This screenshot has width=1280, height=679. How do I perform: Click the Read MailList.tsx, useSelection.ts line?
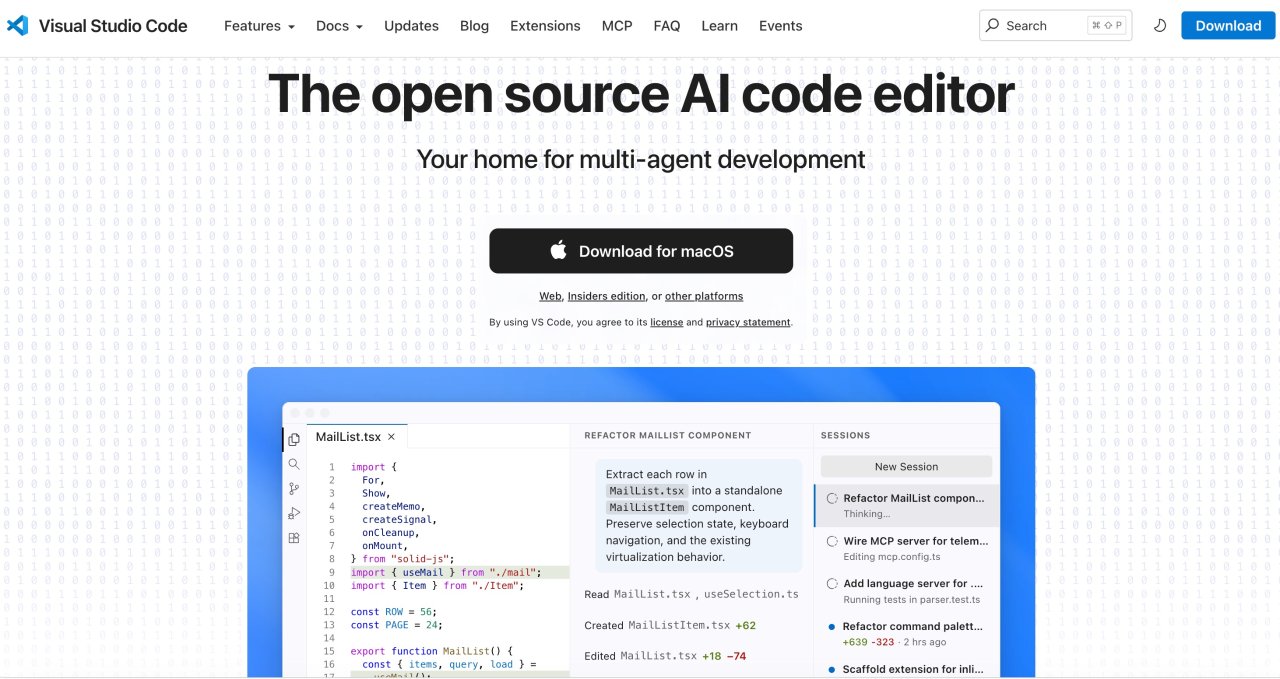click(691, 594)
